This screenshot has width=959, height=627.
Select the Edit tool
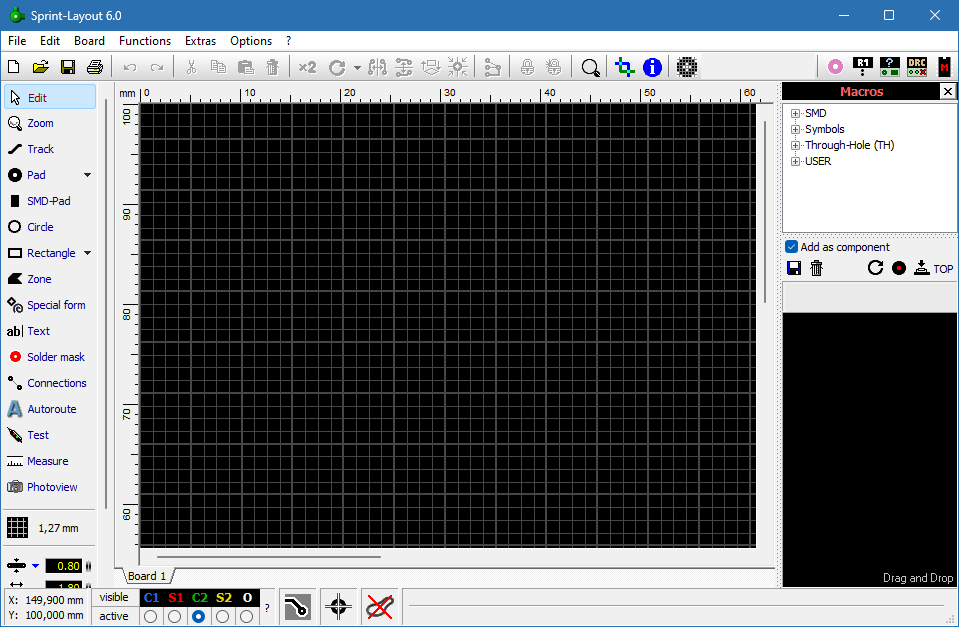click(x=50, y=97)
